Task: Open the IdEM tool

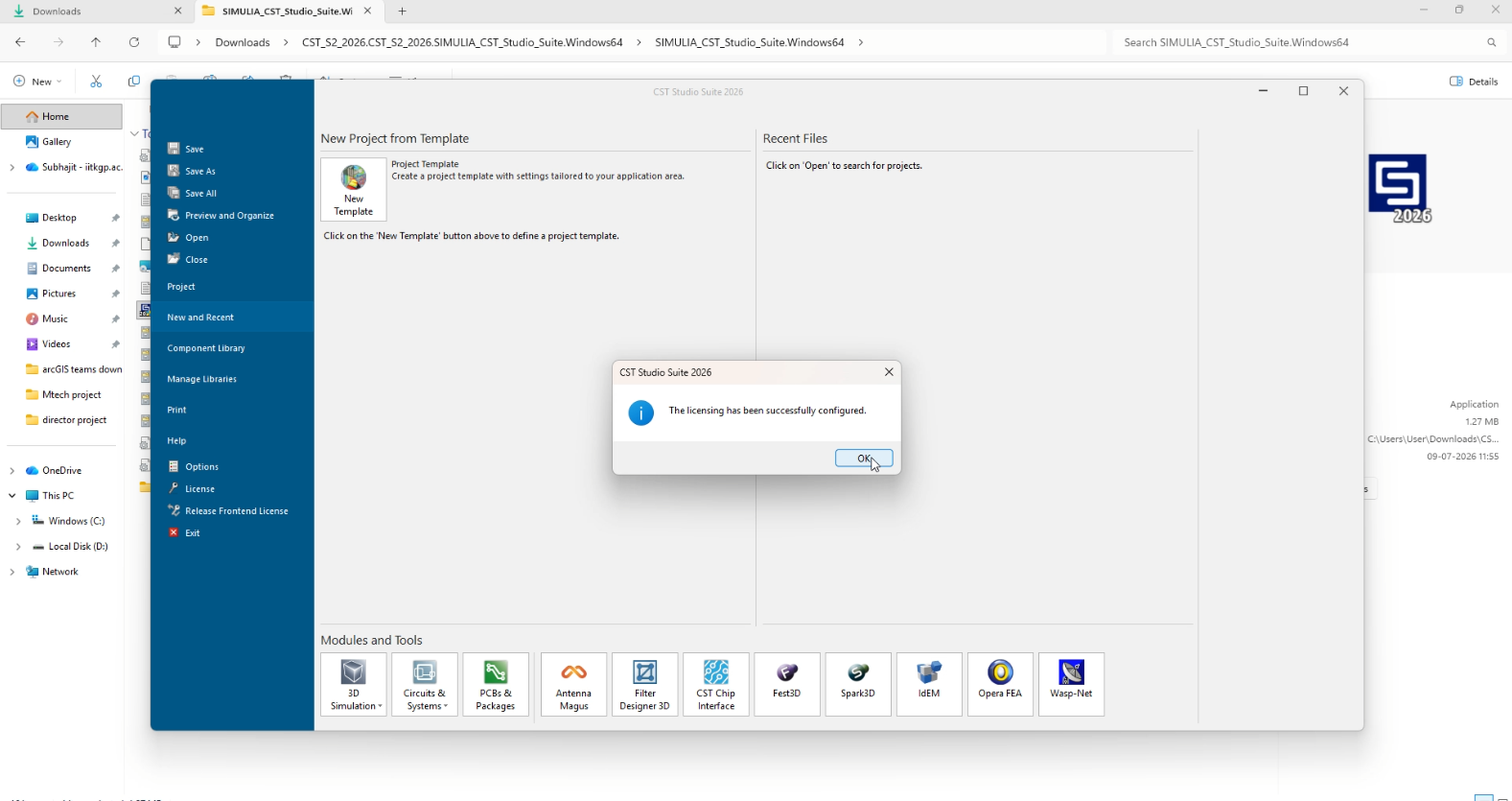Action: (929, 684)
